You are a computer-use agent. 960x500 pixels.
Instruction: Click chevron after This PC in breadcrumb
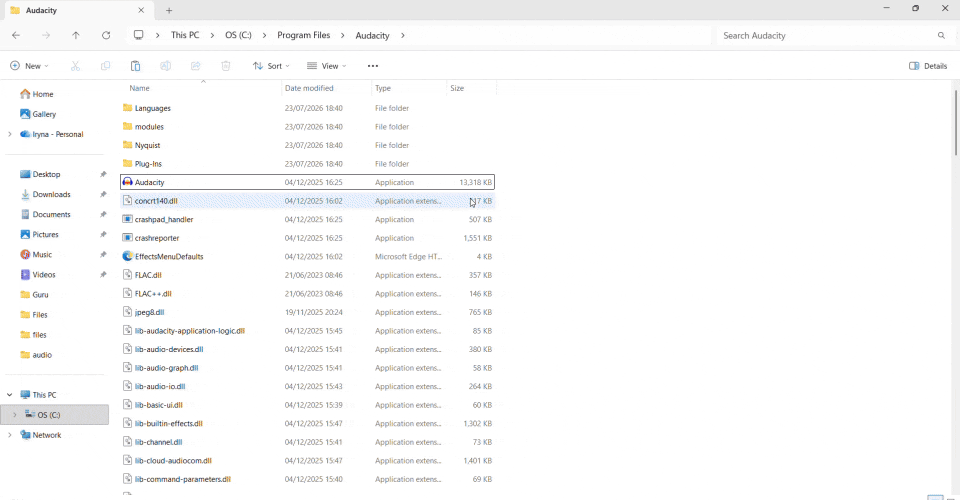click(212, 35)
